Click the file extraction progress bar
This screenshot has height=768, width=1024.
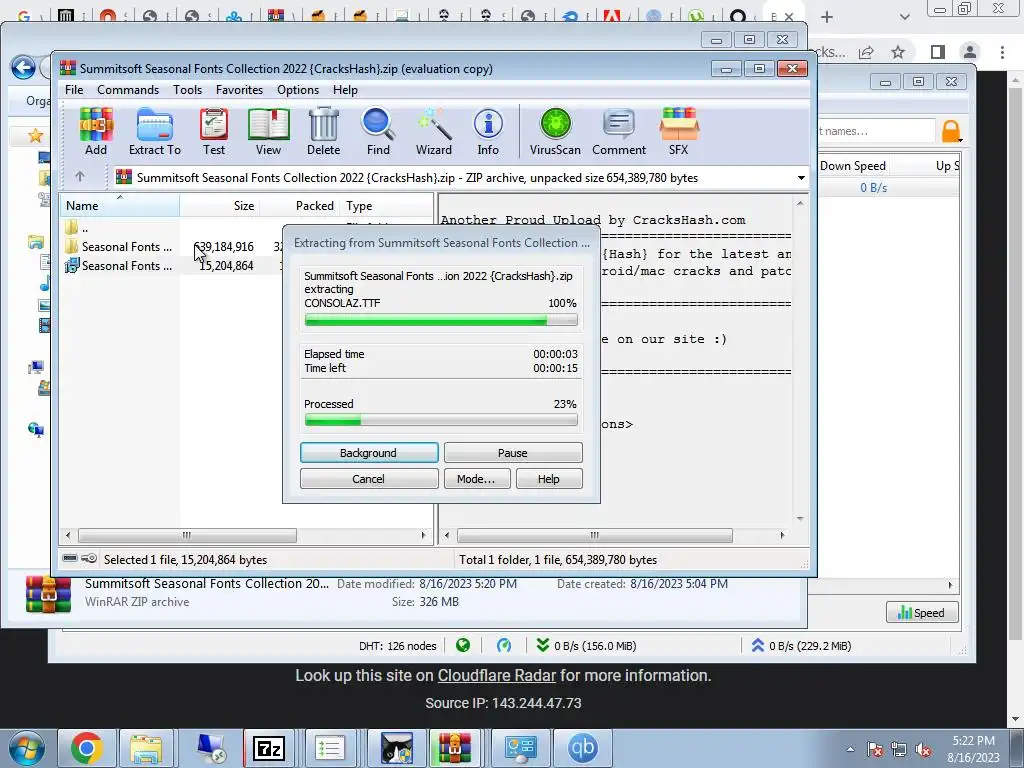point(441,320)
